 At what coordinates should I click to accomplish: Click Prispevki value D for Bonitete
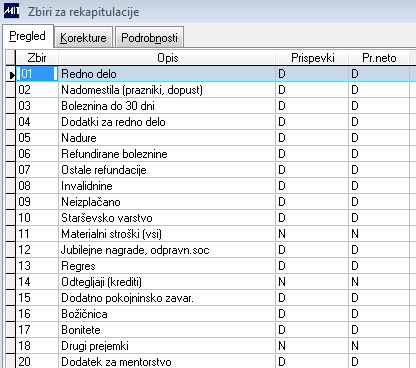[x=312, y=330]
